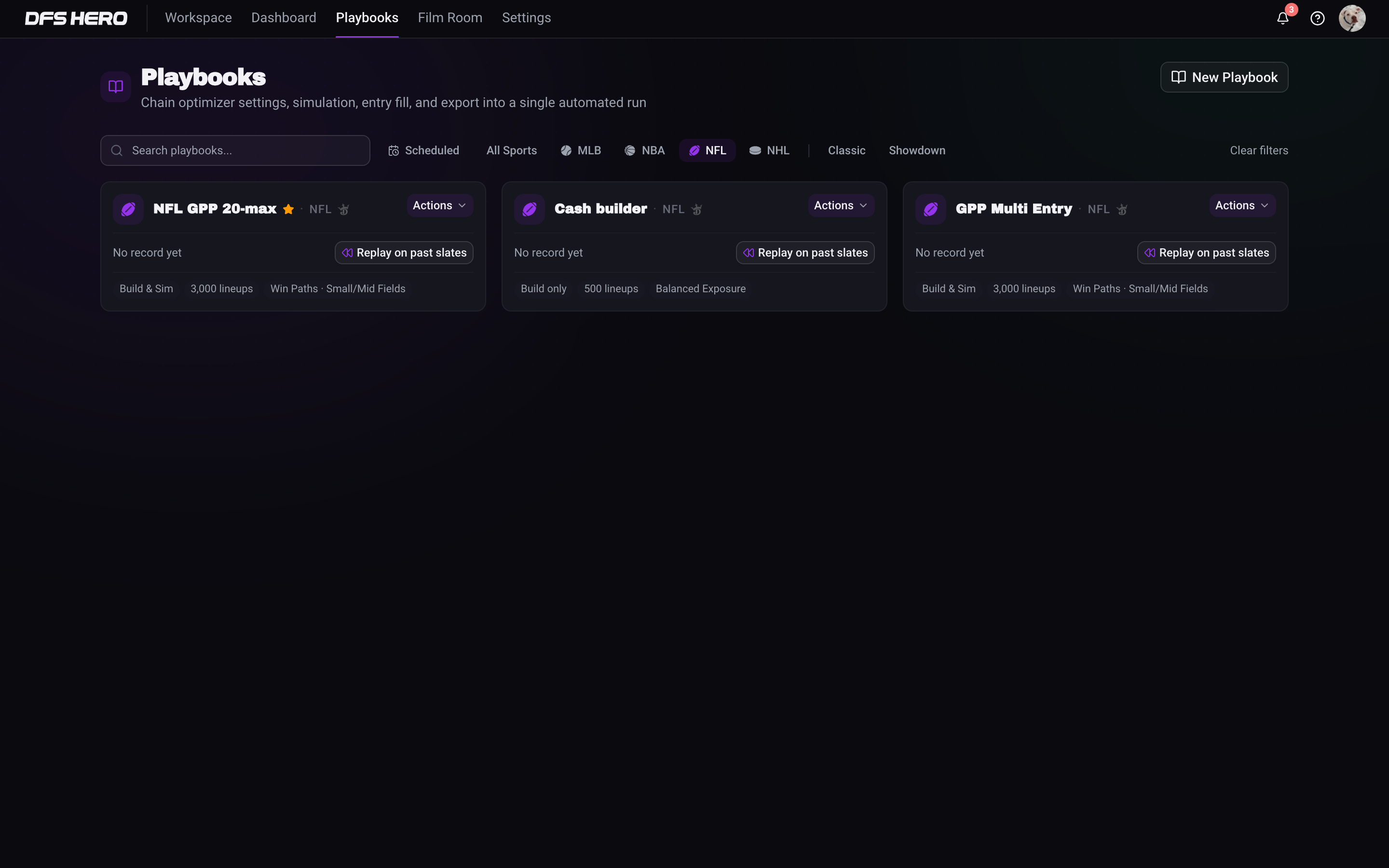Switch to the Film Room tab
1389x868 pixels.
click(x=450, y=18)
